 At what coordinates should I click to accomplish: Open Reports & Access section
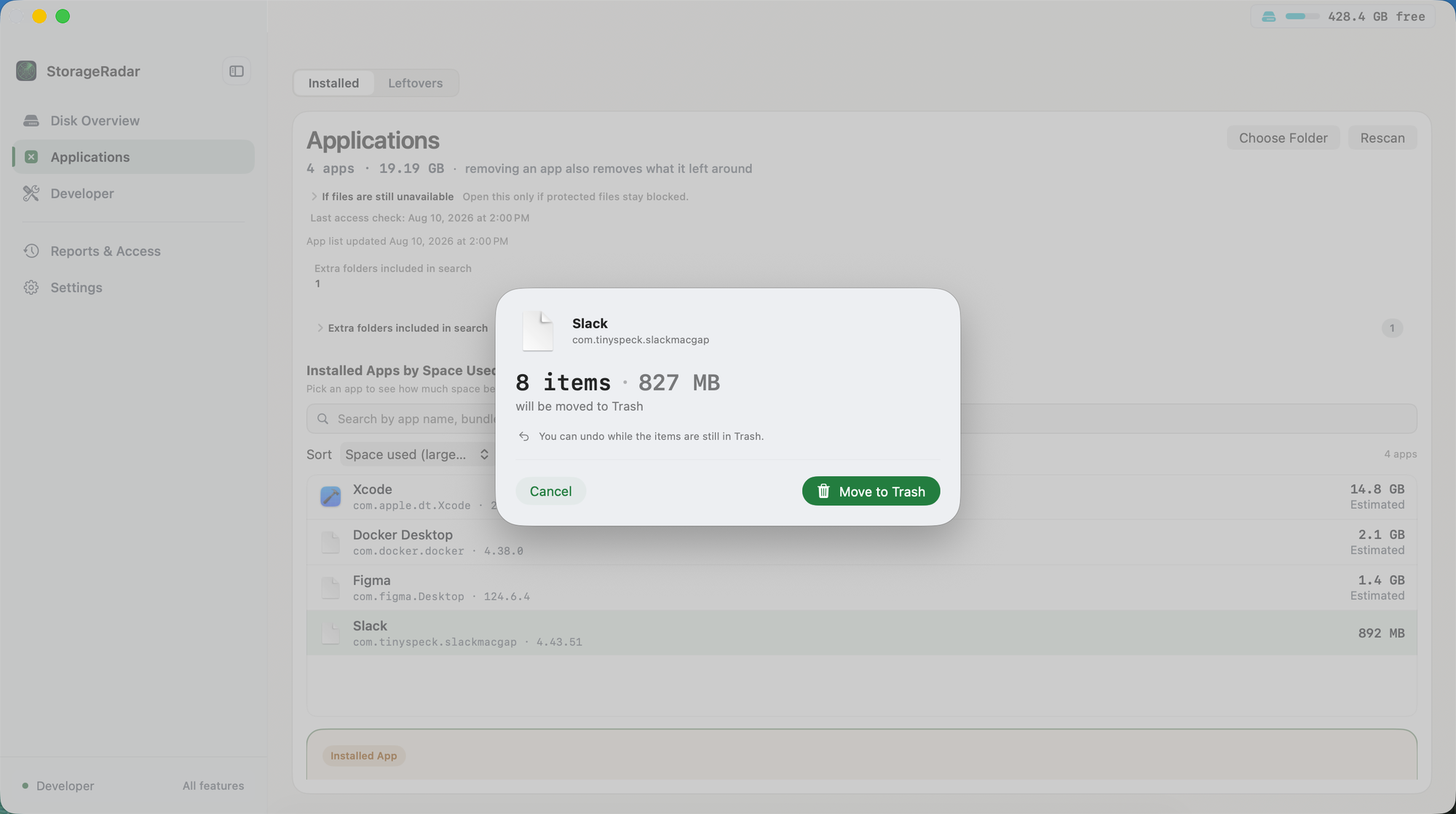coord(133,251)
